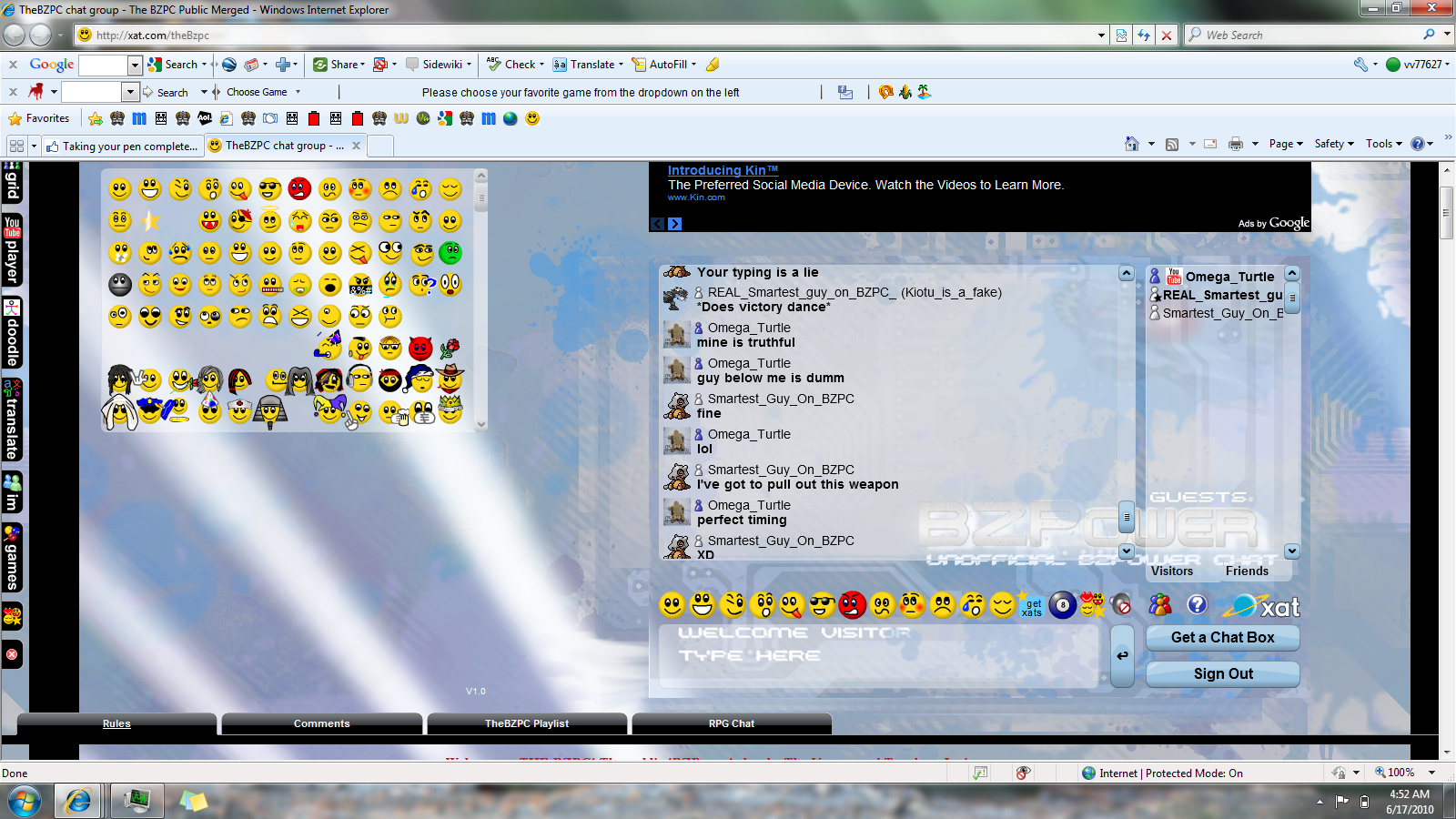Toggle Compatibility View button in address bar
Image resolution: width=1456 pixels, height=819 pixels.
1121,35
